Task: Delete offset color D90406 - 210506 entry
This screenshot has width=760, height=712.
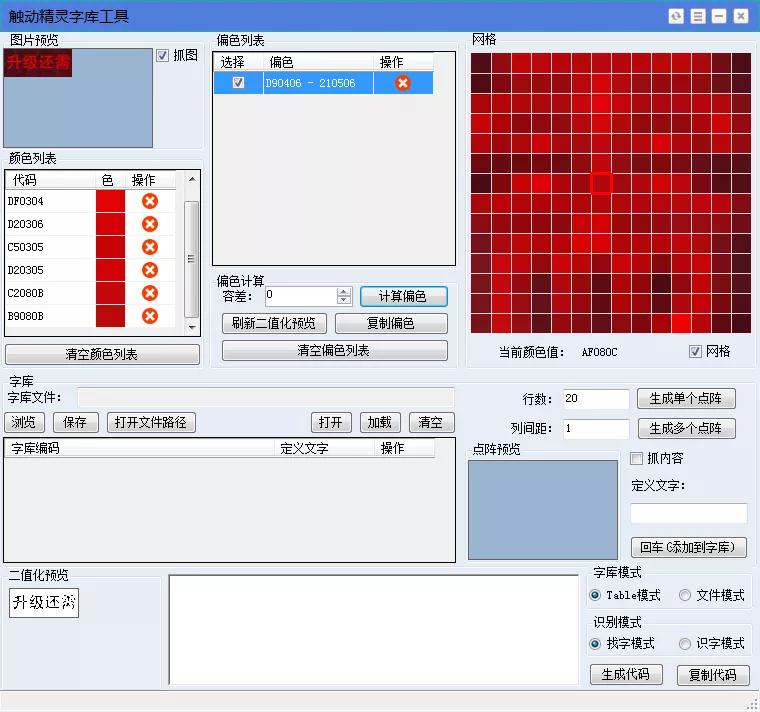Action: [x=403, y=83]
